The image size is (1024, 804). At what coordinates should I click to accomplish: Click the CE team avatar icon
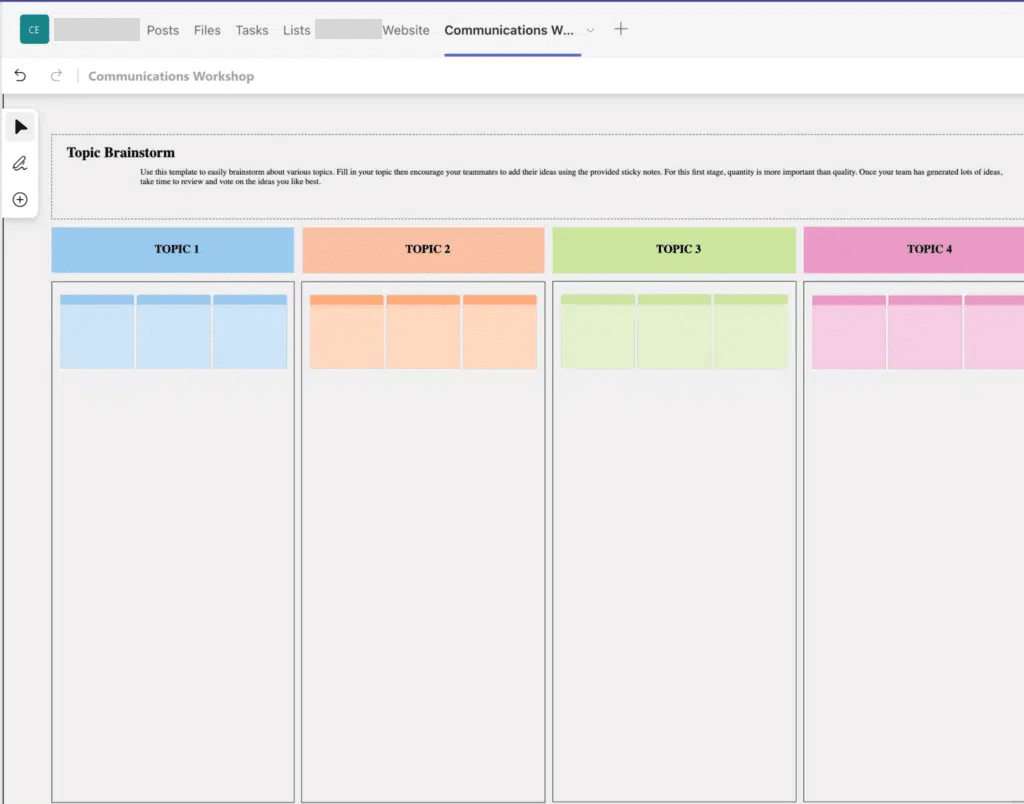coord(34,30)
